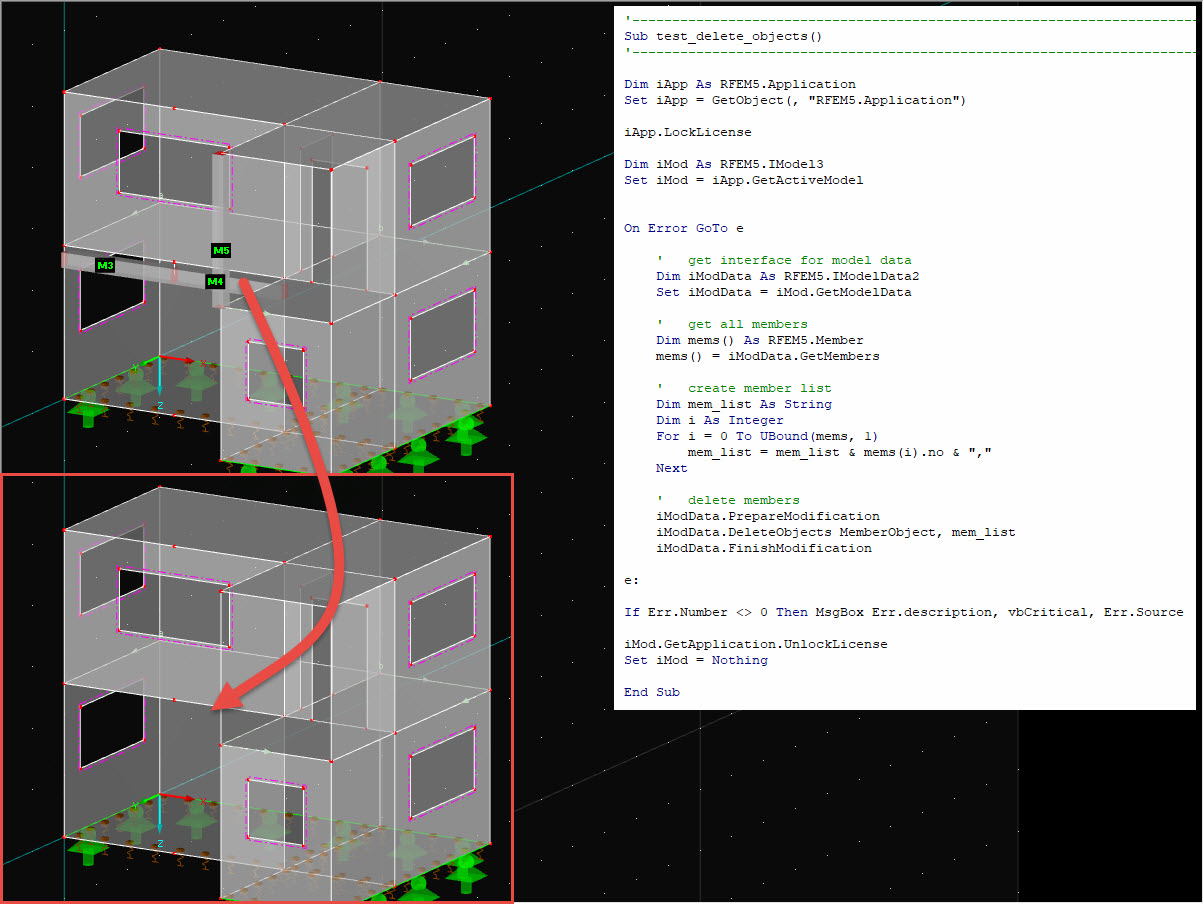Click the 'iModData.PrepareModification' line
Viewport: 1204px width, 904px height.
point(768,516)
